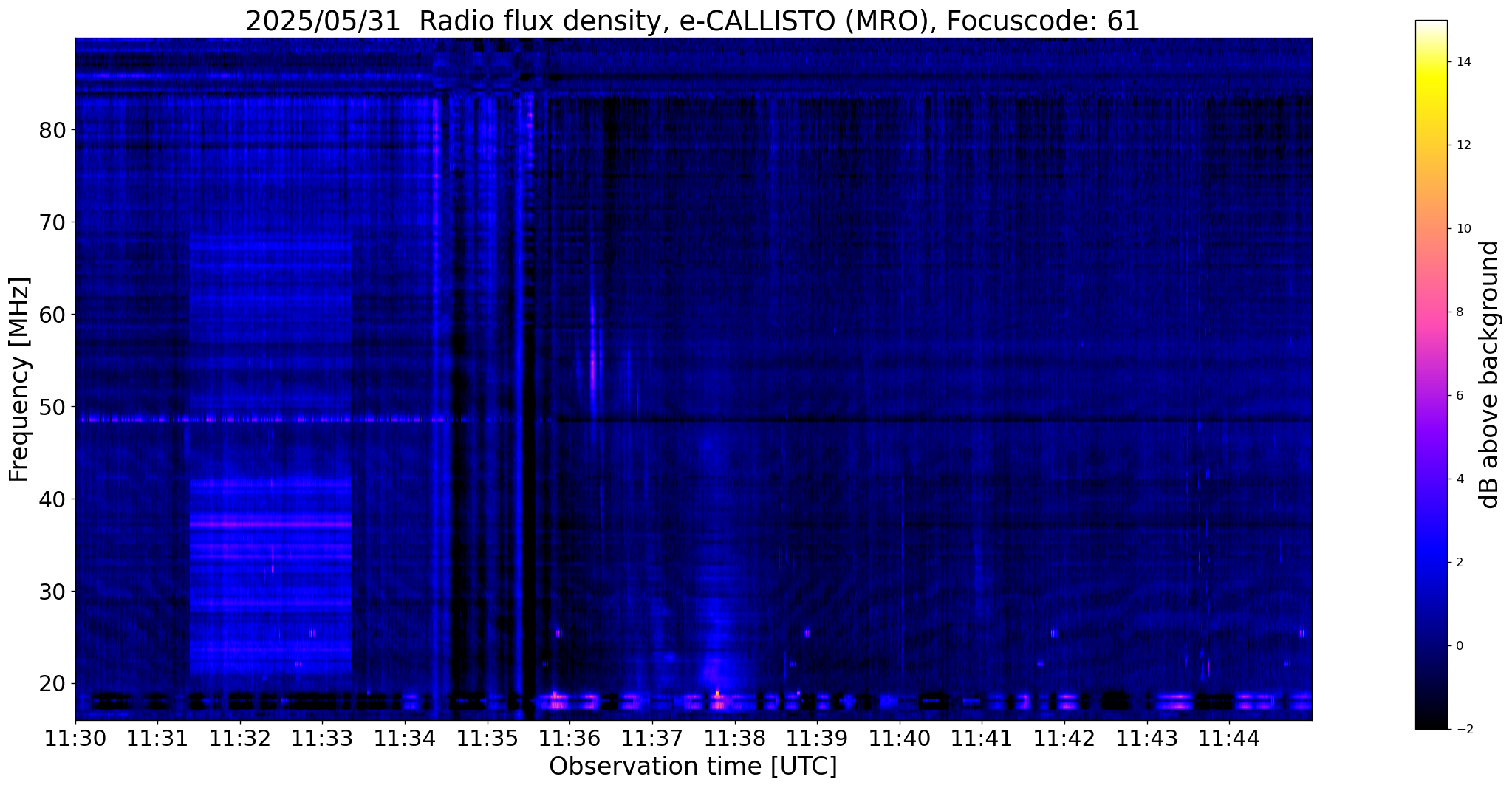
Task: Click the 50 MHz frequency tick label
Action: pos(52,407)
